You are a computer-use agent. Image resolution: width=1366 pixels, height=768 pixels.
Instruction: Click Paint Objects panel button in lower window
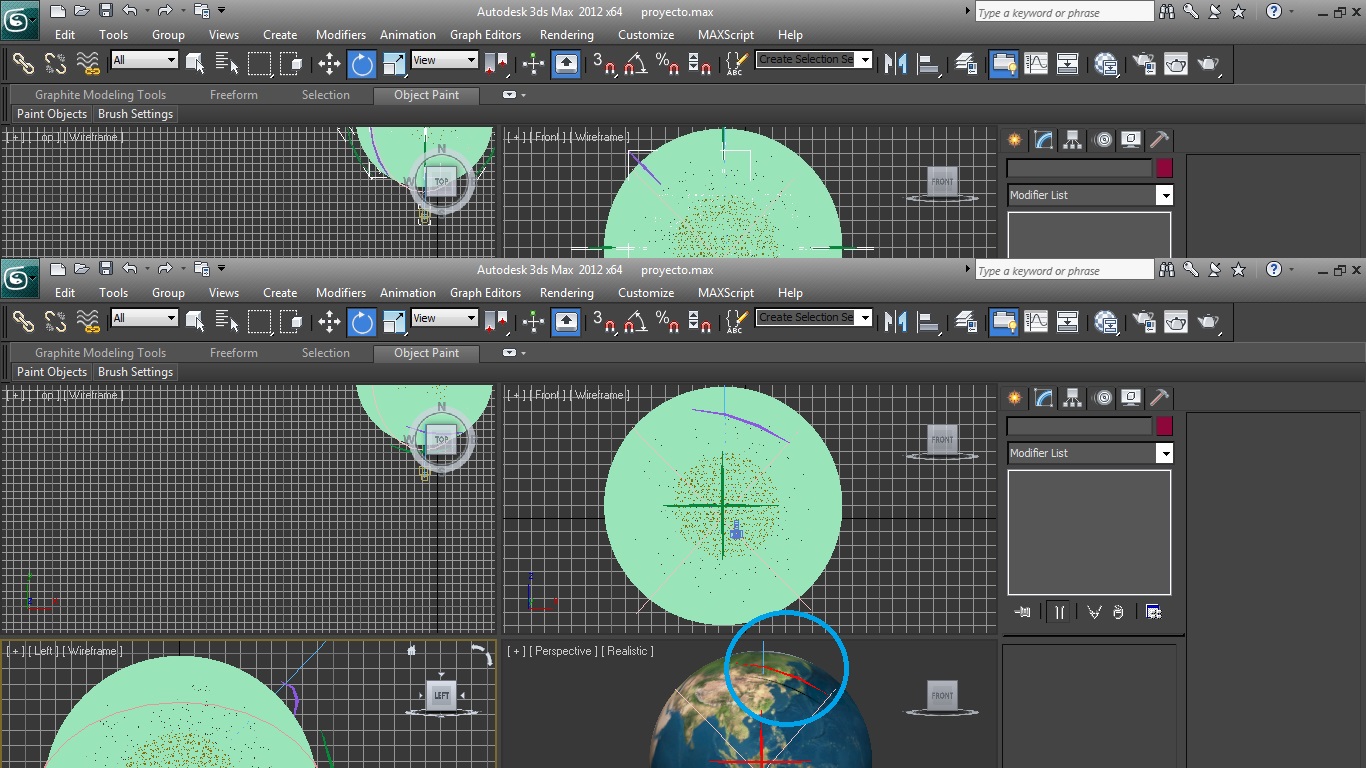pos(52,372)
